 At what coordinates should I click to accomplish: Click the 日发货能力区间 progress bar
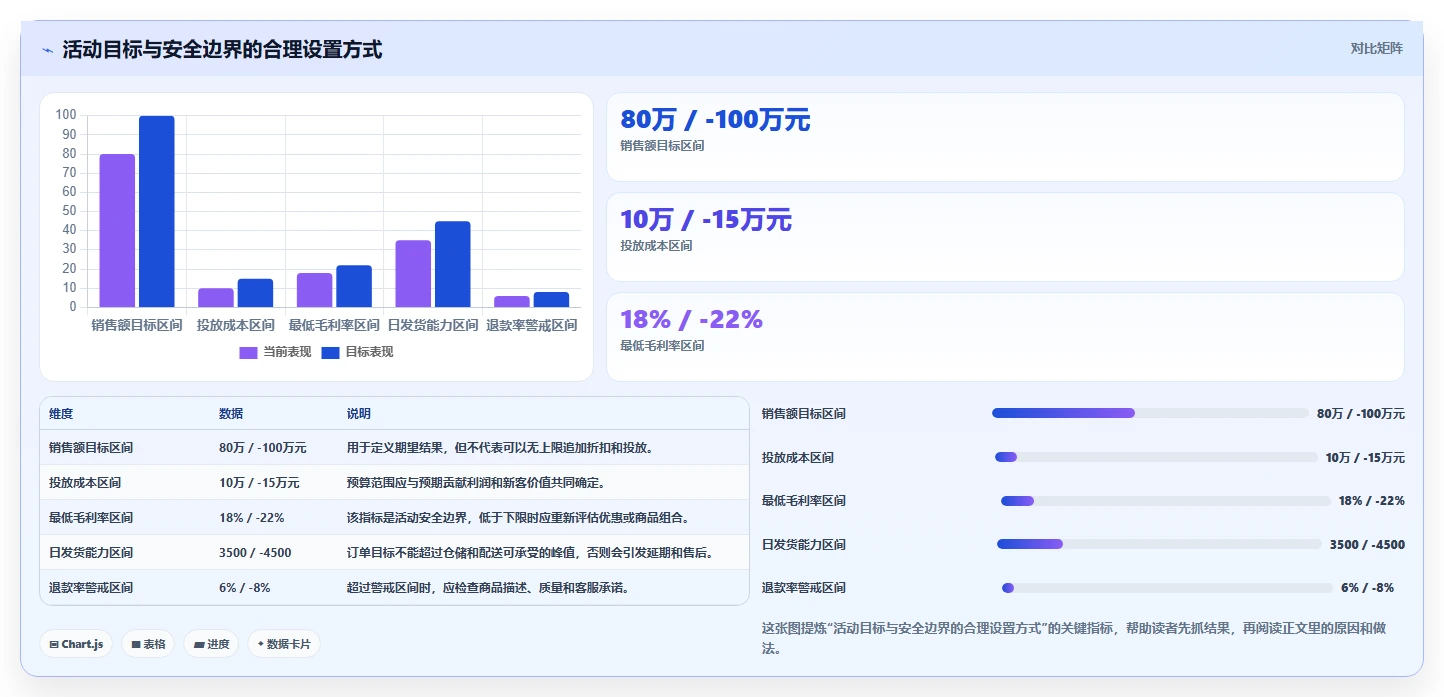(x=1159, y=544)
